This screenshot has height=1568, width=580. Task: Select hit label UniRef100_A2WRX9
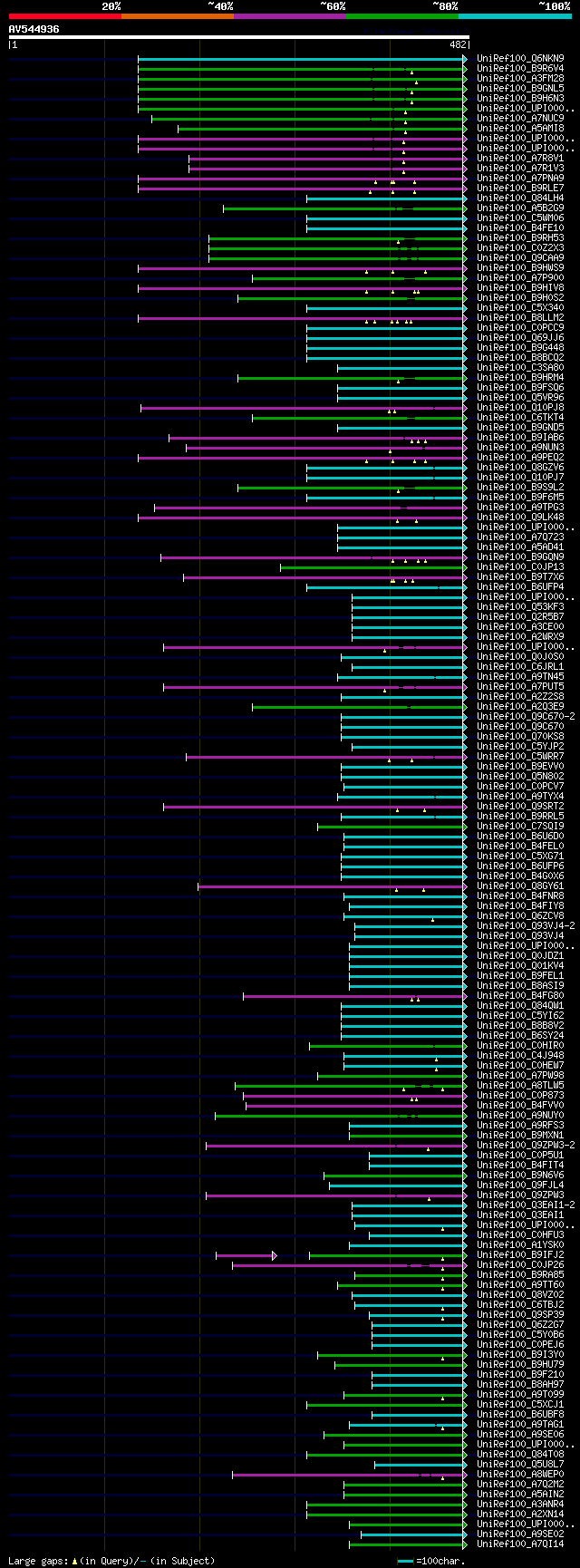pyautogui.click(x=520, y=636)
